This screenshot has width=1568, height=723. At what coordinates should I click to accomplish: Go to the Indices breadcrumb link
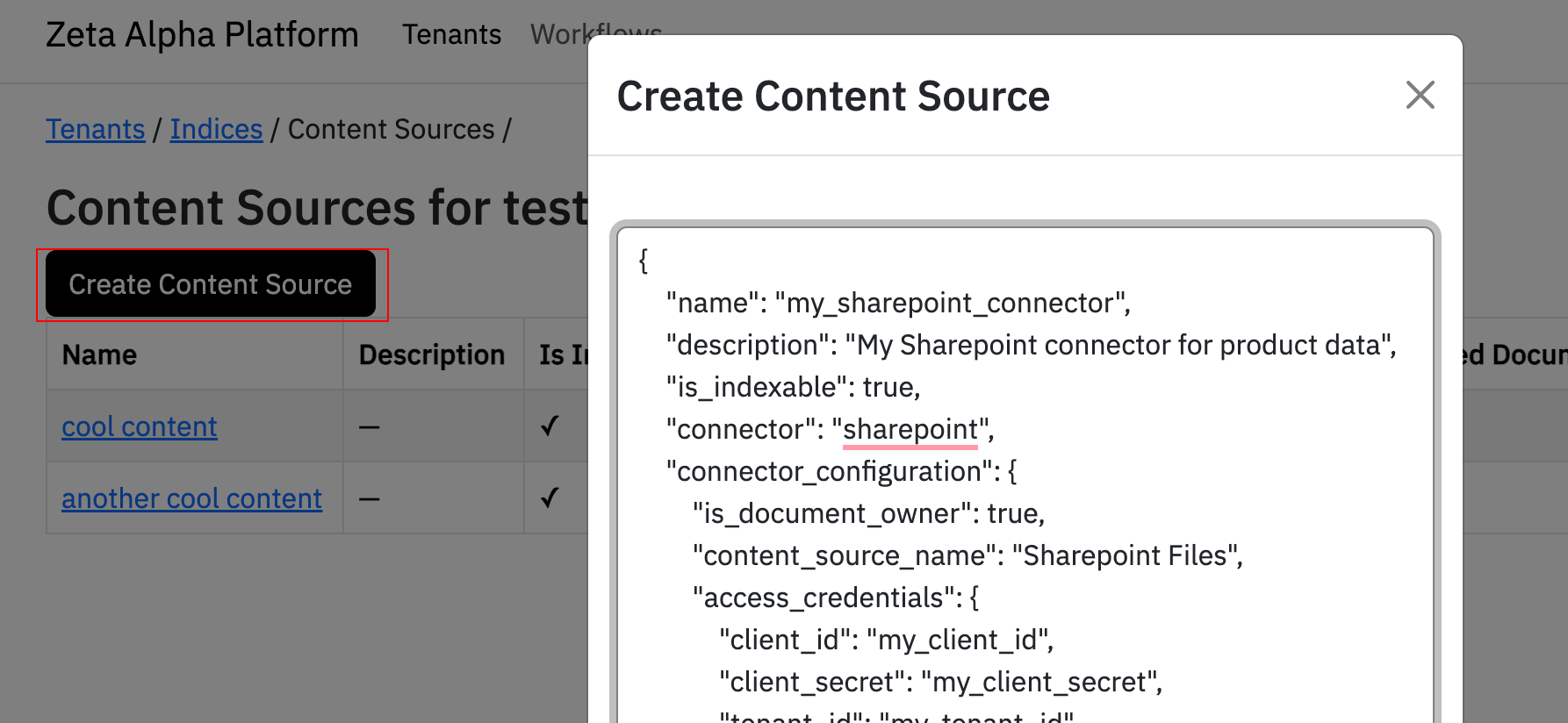216,129
